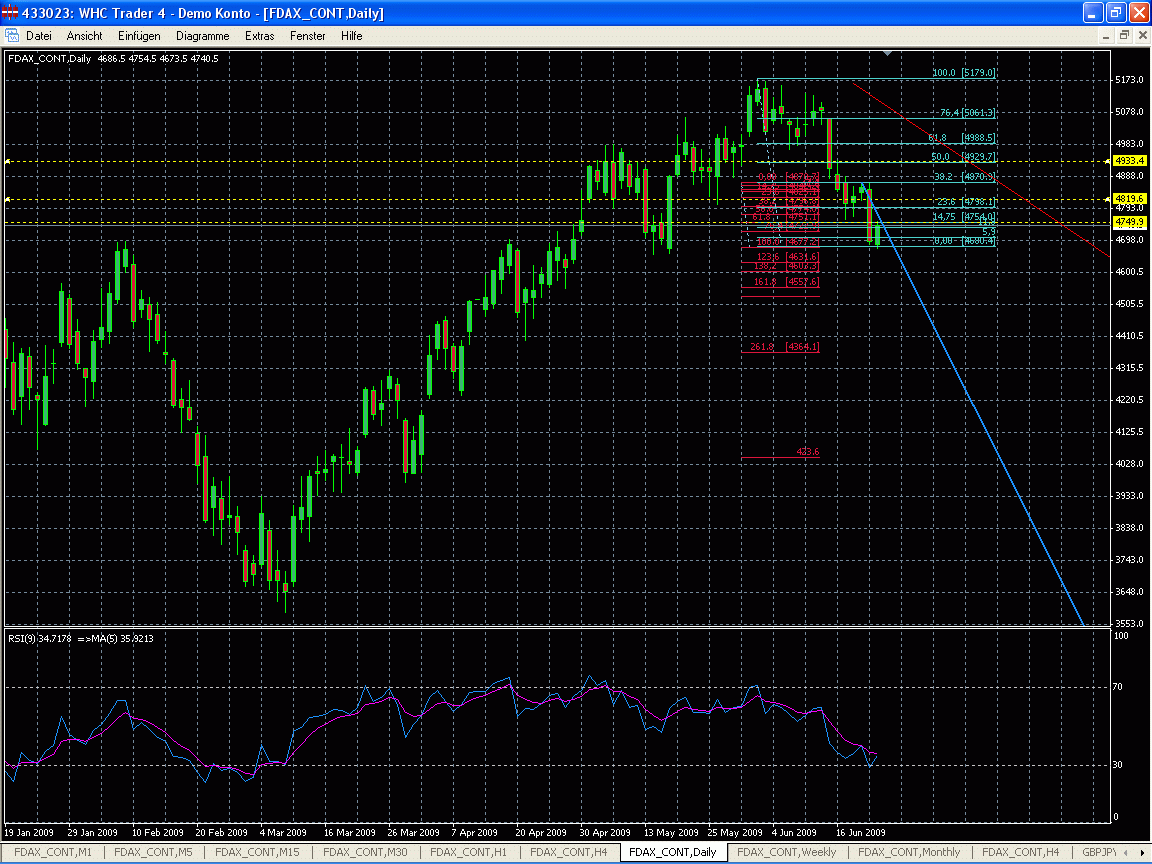Click the Fibonacci level 100.0 [5179.0] label
Image resolution: width=1152 pixels, height=864 pixels.
[x=963, y=73]
